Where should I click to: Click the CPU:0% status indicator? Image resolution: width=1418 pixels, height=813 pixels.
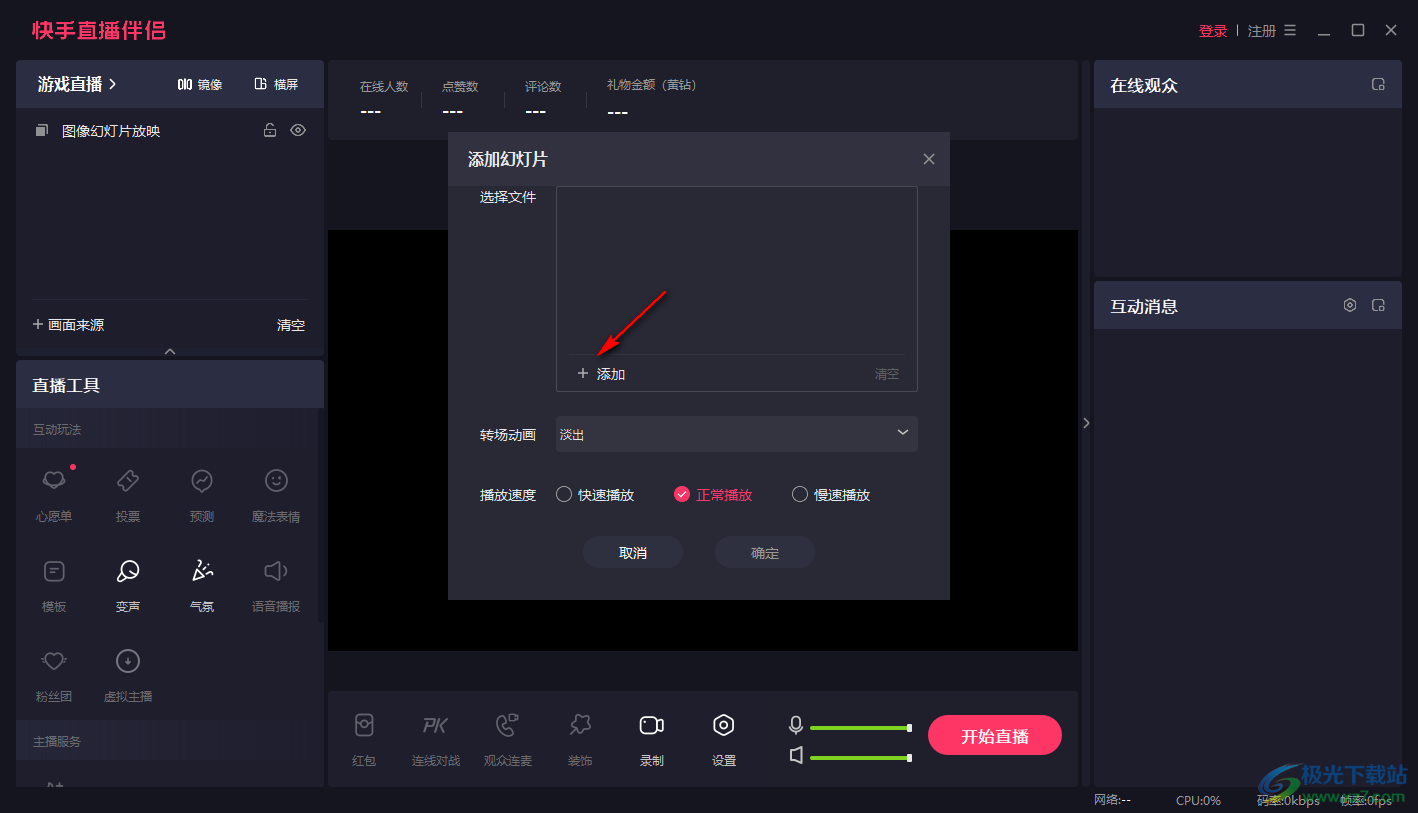[1198, 800]
